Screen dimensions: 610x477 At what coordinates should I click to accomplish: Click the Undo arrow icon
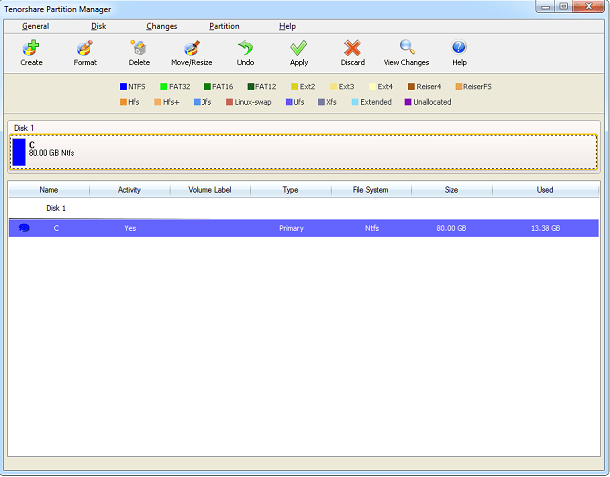coord(245,48)
